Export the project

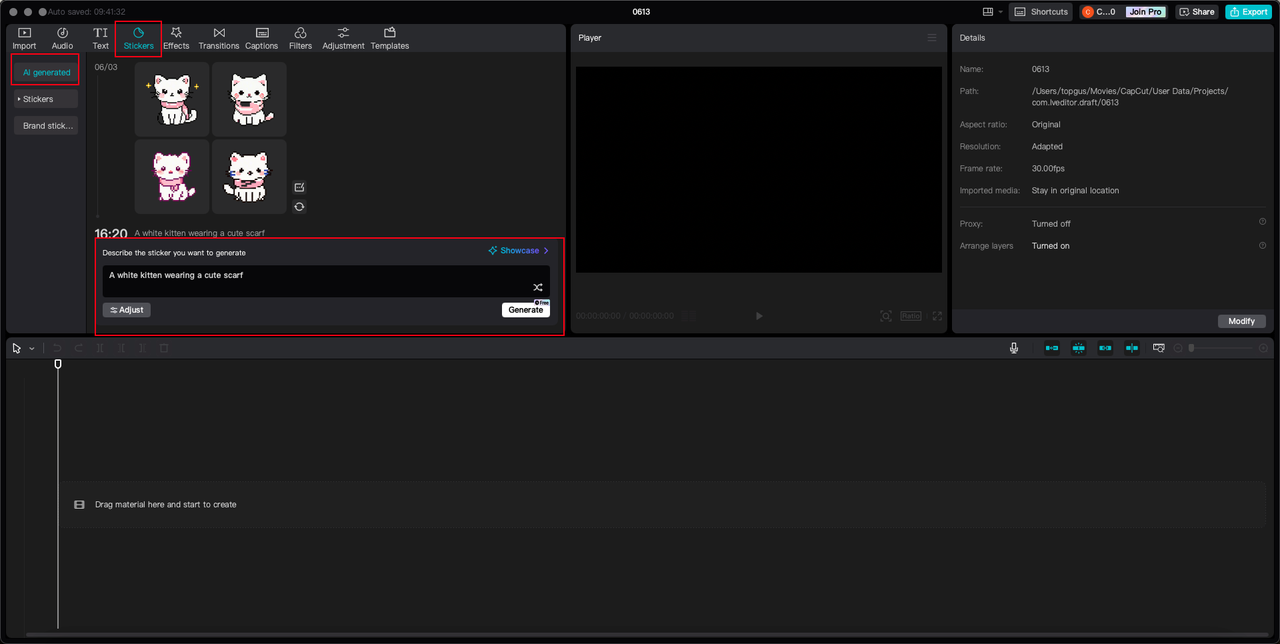[x=1248, y=12]
